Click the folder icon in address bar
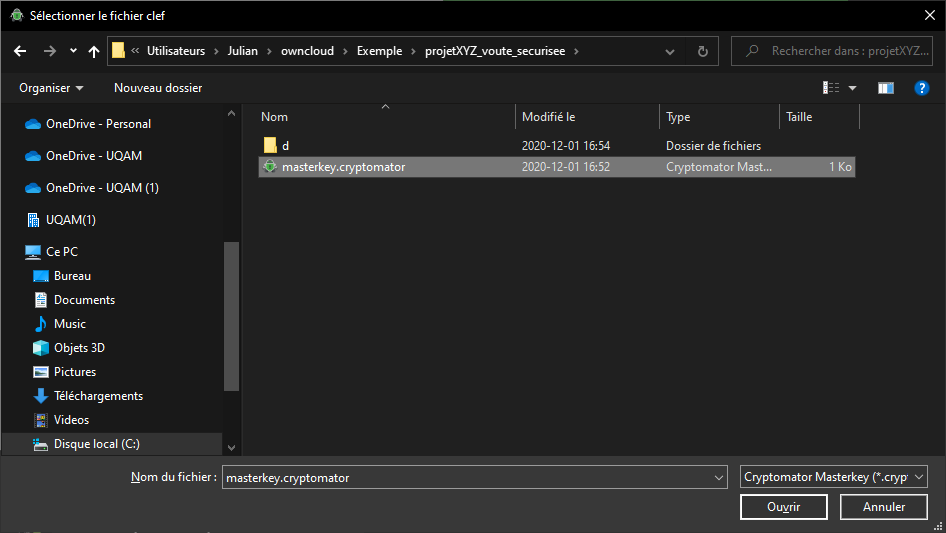This screenshot has height=533, width=946. (119, 51)
